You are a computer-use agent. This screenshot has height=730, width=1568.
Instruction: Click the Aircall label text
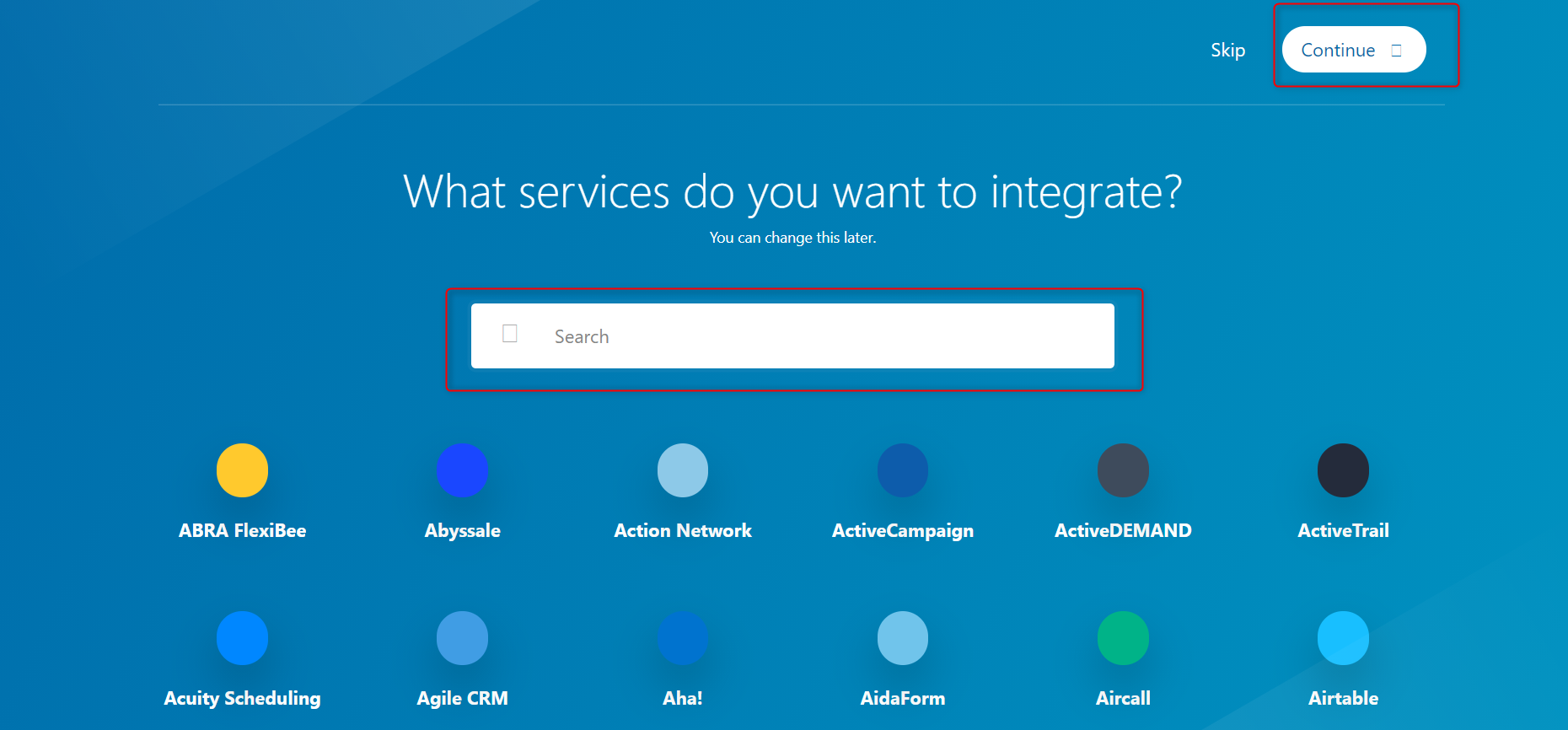pos(1123,699)
